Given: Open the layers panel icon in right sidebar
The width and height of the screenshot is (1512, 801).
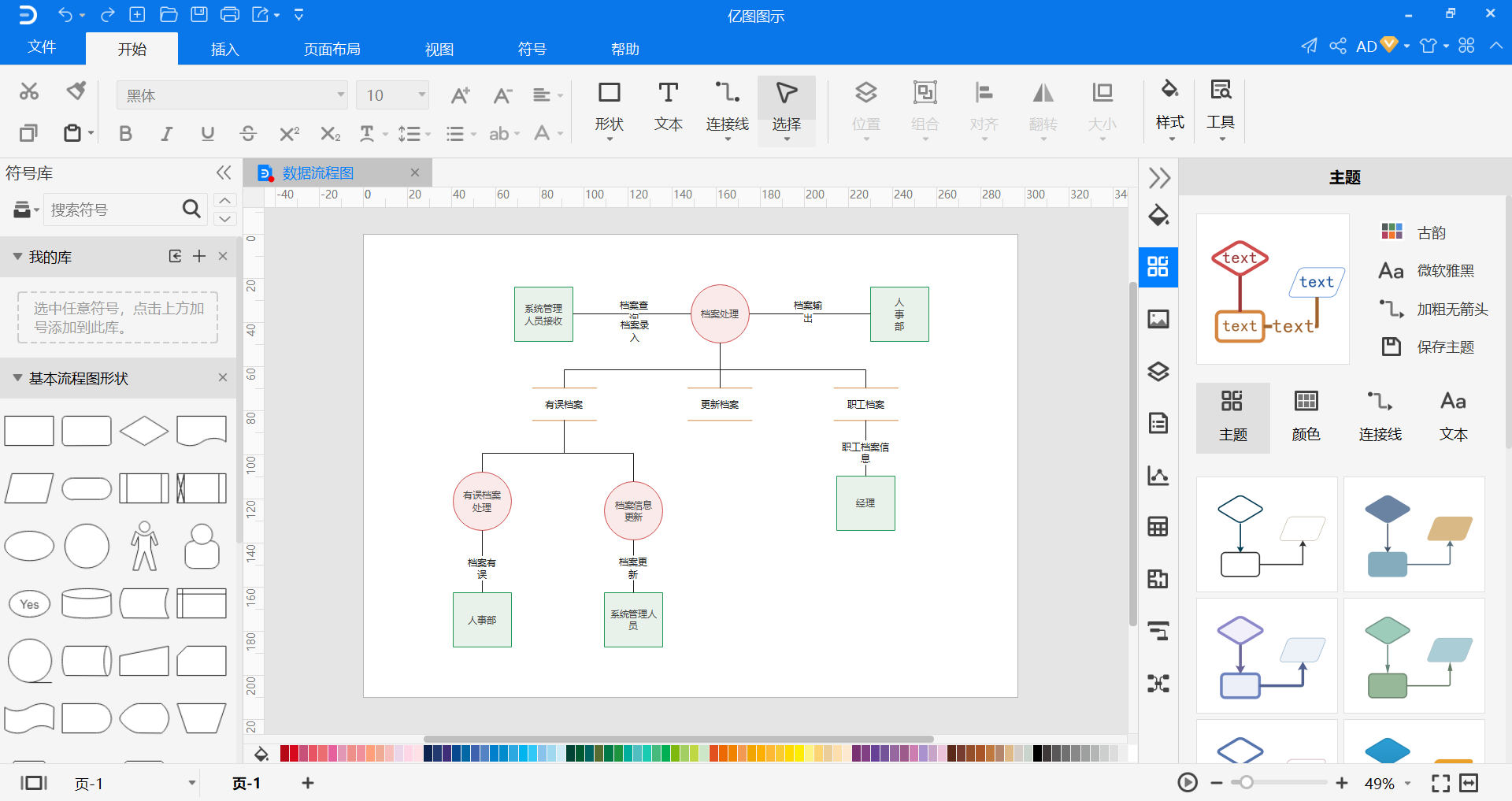Looking at the screenshot, I should [x=1158, y=371].
